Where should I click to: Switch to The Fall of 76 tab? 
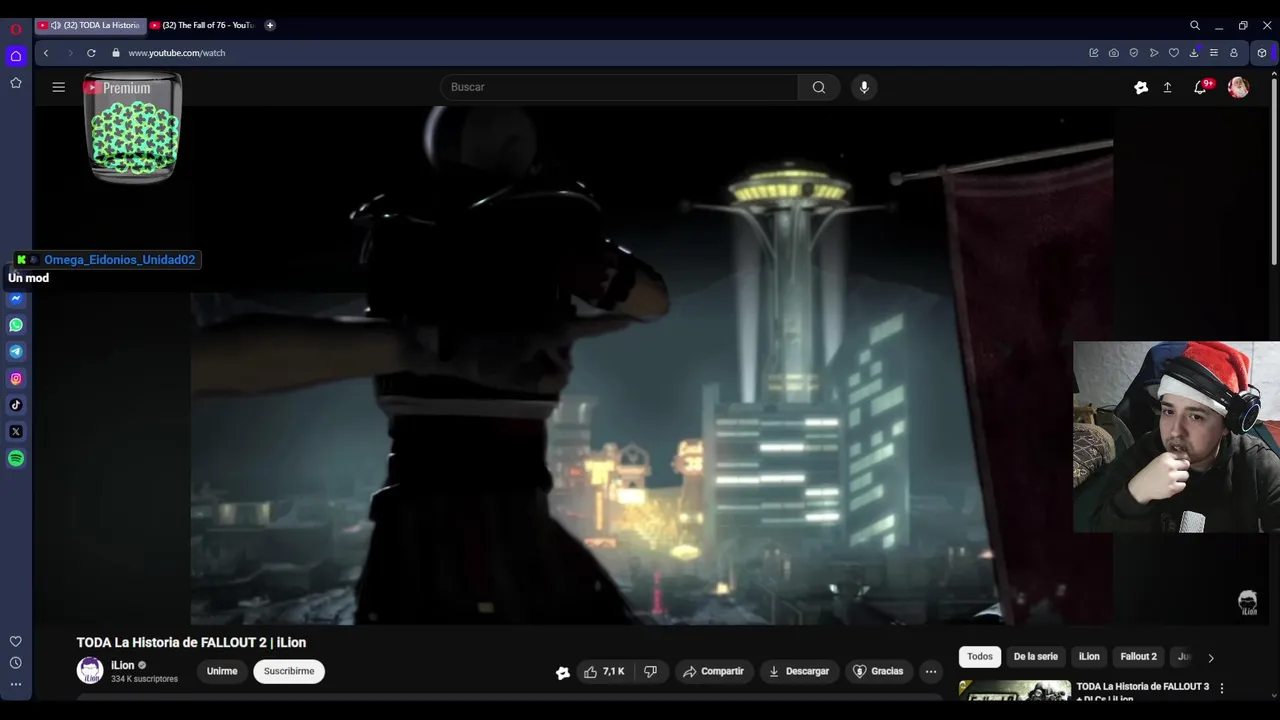tap(203, 25)
